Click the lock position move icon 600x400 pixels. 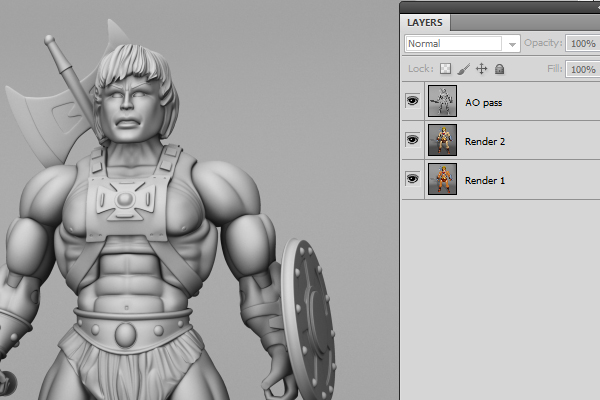(x=481, y=69)
